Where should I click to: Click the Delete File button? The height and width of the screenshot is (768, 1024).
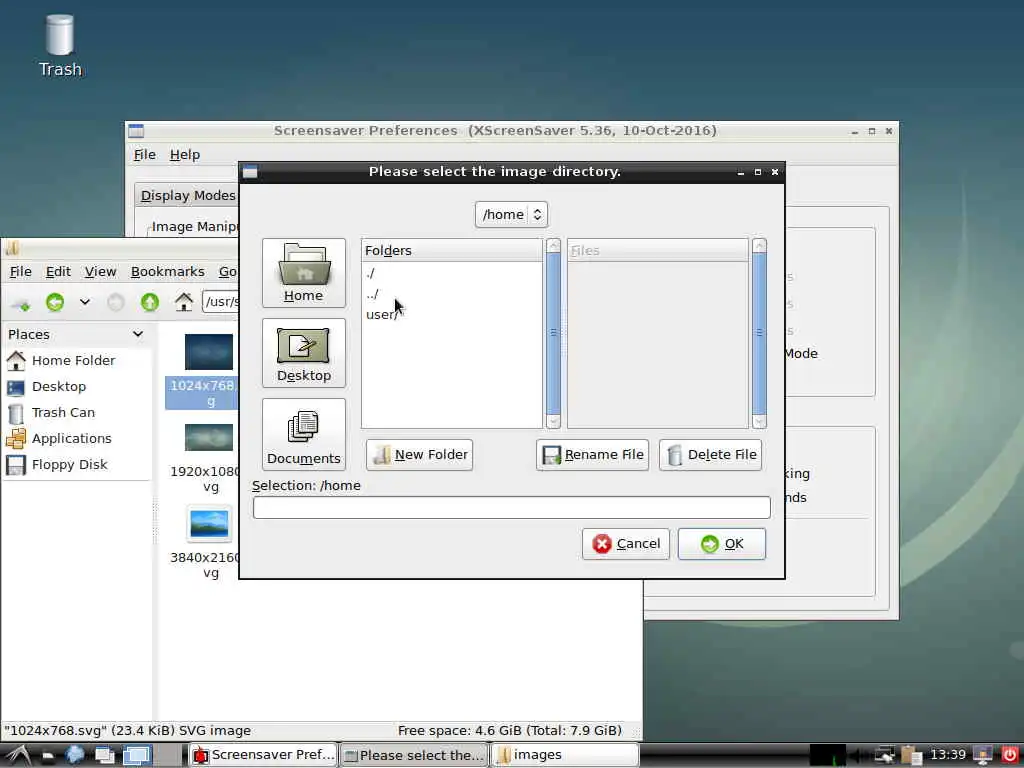click(x=711, y=455)
